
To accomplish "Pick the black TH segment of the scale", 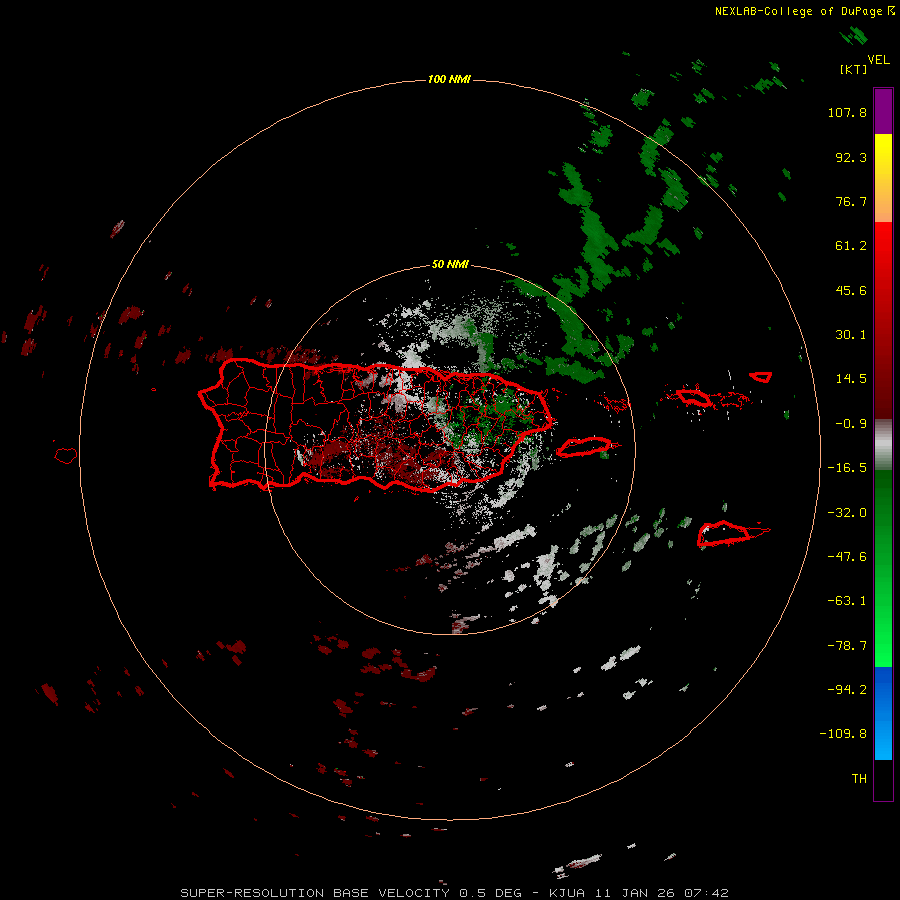I will [883, 779].
